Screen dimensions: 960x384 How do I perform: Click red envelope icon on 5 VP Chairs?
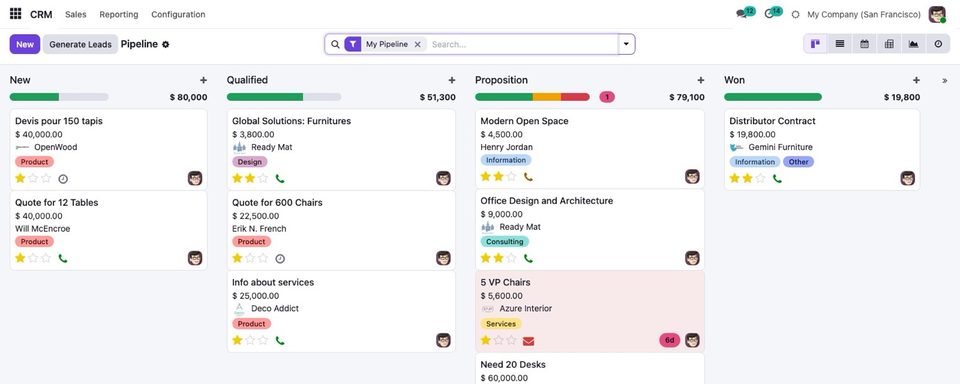tap(528, 341)
